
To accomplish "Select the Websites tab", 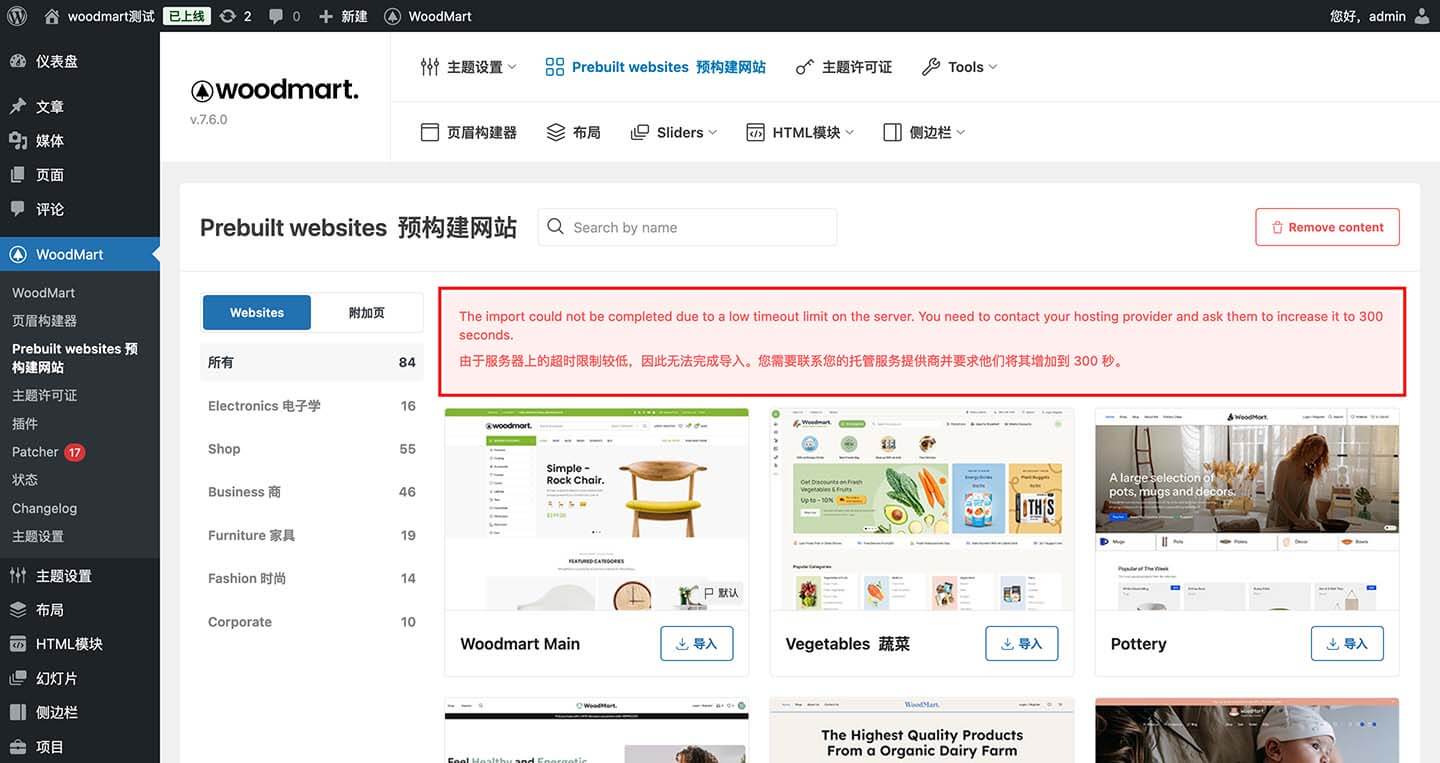I will point(257,312).
